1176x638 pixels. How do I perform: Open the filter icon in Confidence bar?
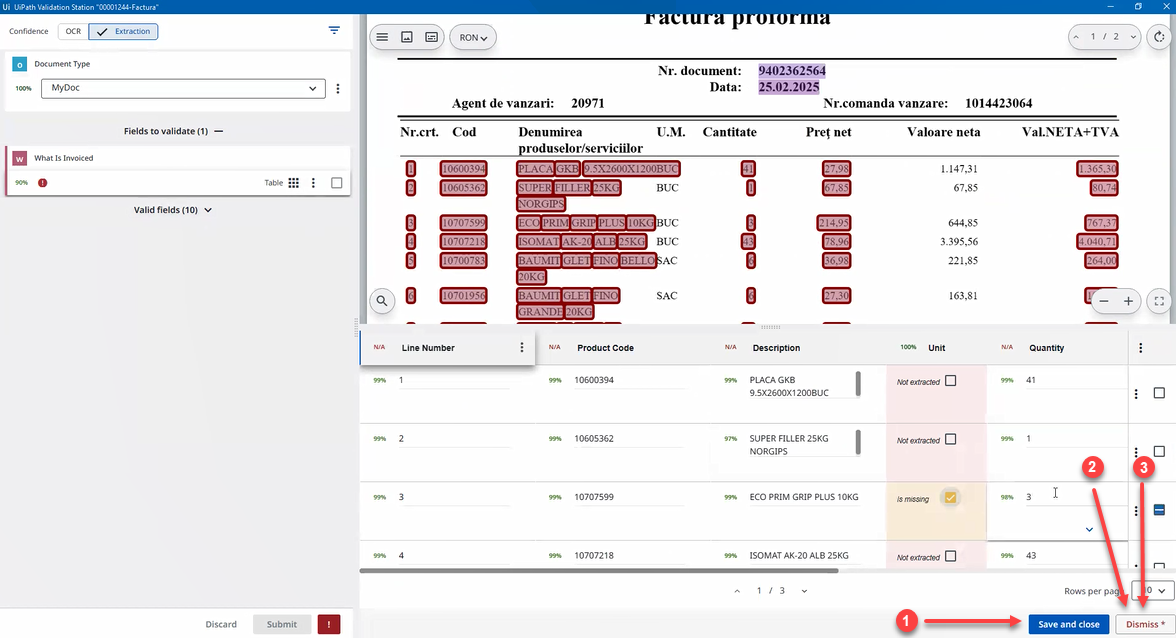pos(334,31)
